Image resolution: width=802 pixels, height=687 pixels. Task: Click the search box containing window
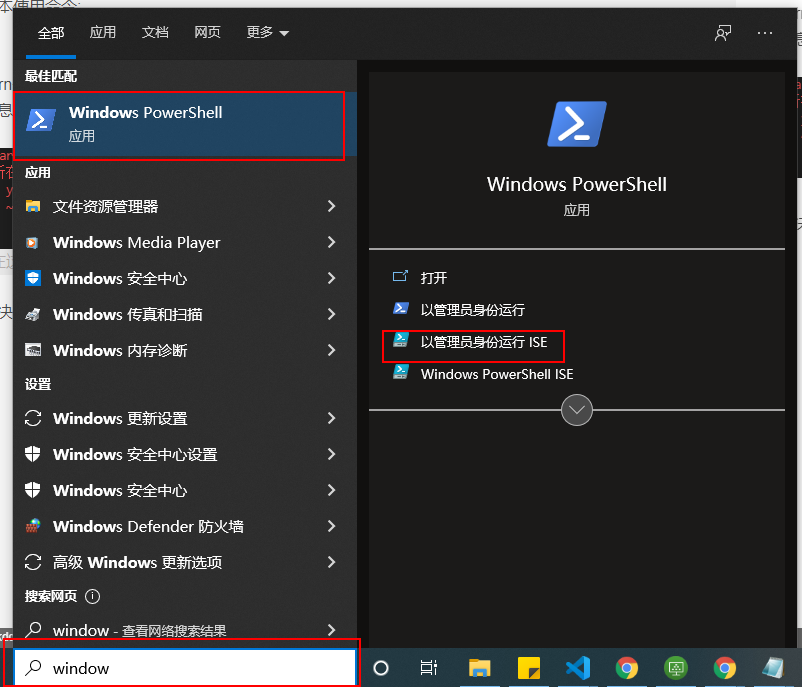185,668
